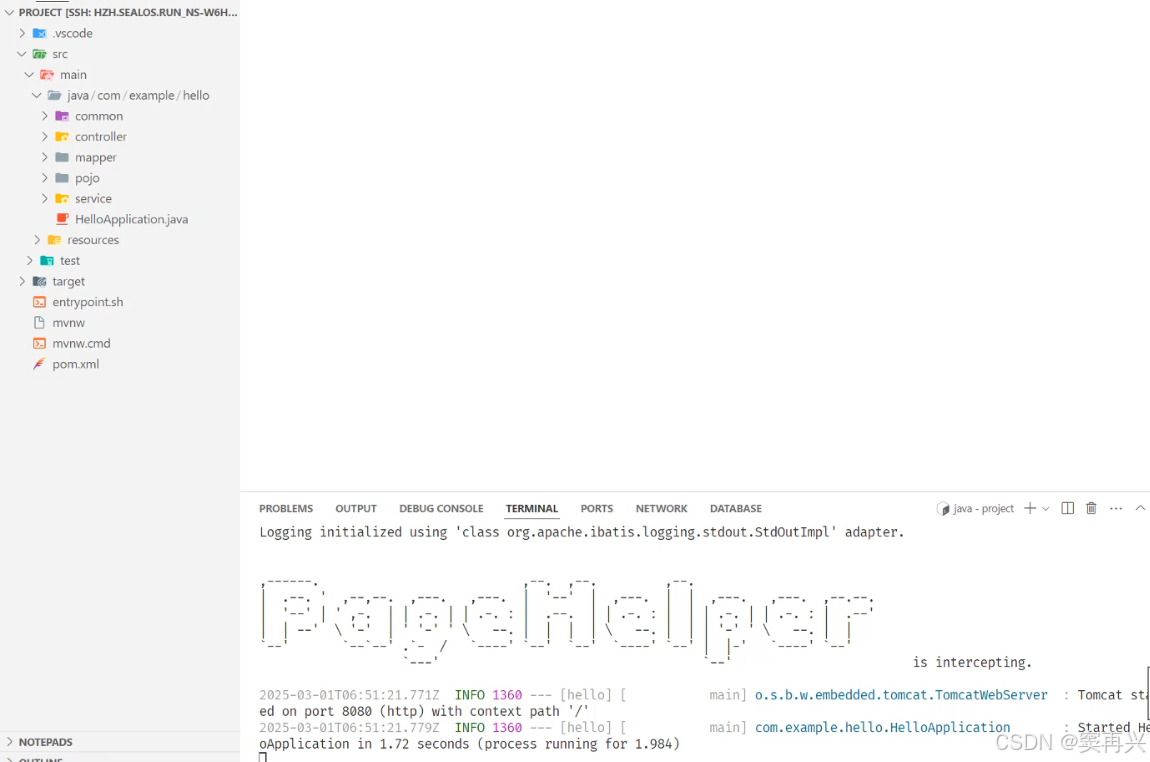Click the controller folder icon
The width and height of the screenshot is (1150, 762).
pos(62,136)
